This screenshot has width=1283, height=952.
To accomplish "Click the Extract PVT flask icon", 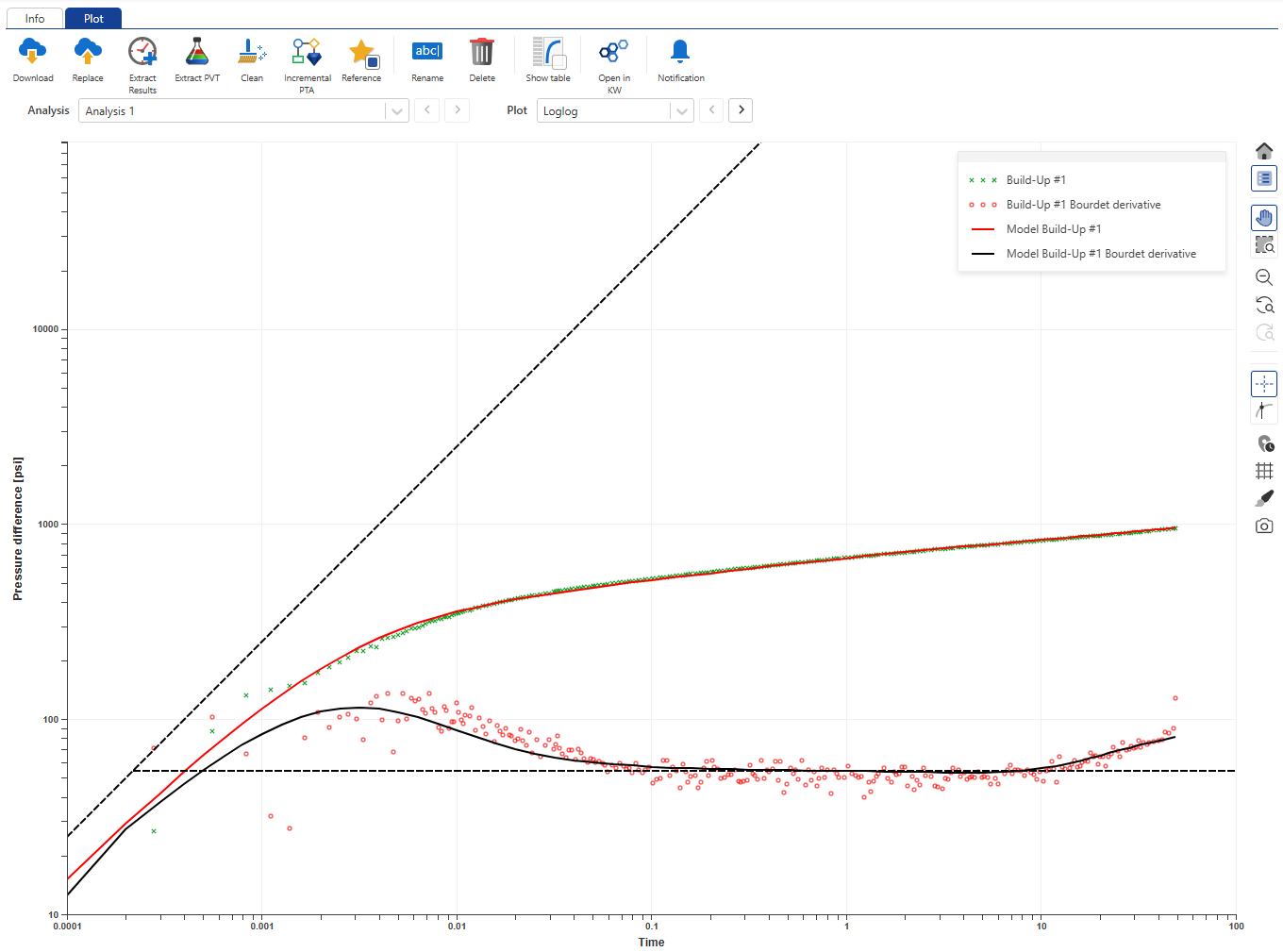I will click(x=197, y=53).
